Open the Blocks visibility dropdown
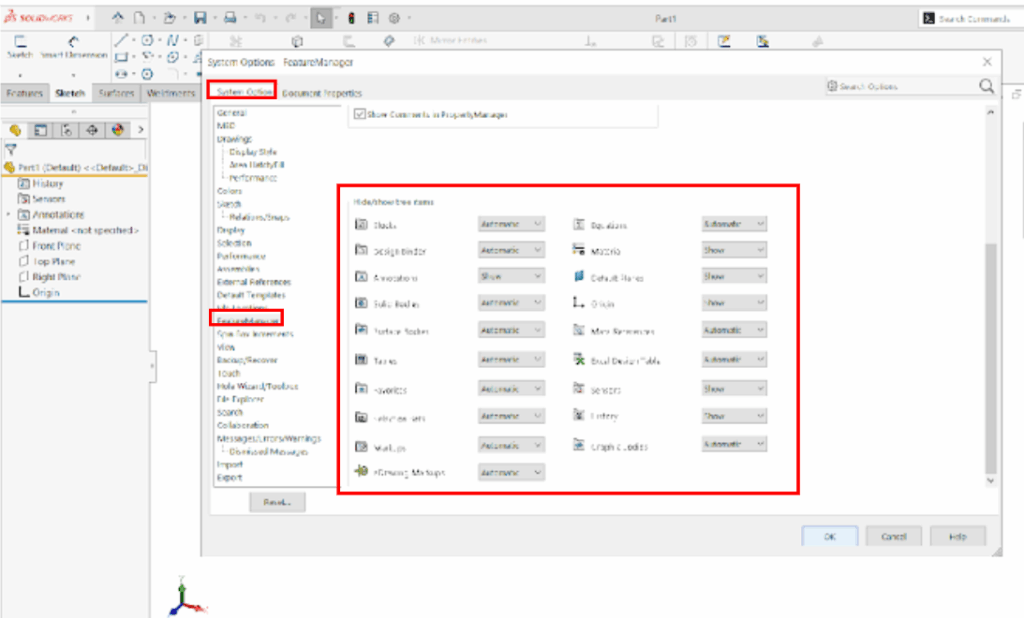 [x=511, y=224]
